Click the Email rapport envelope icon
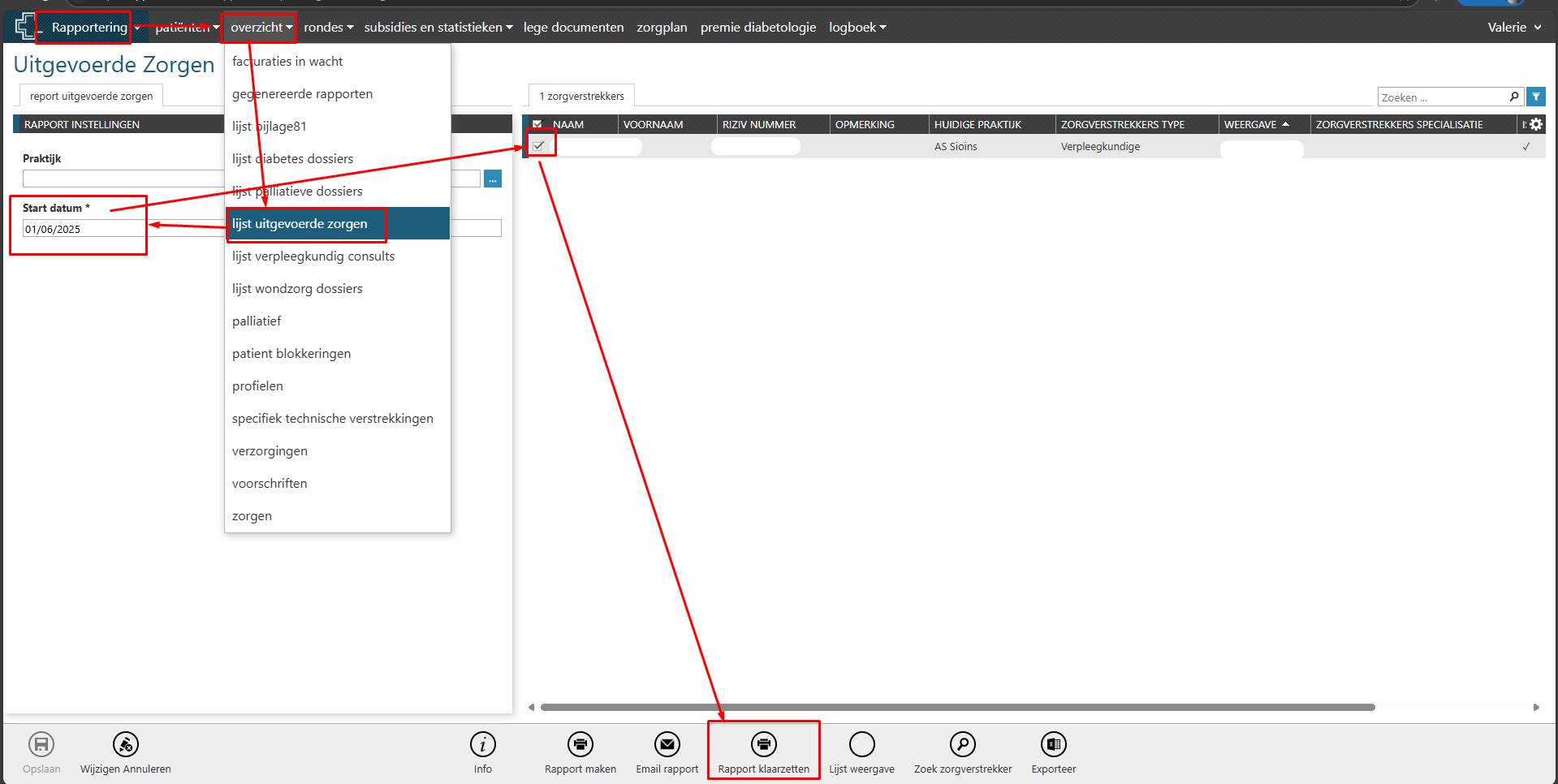 667,744
